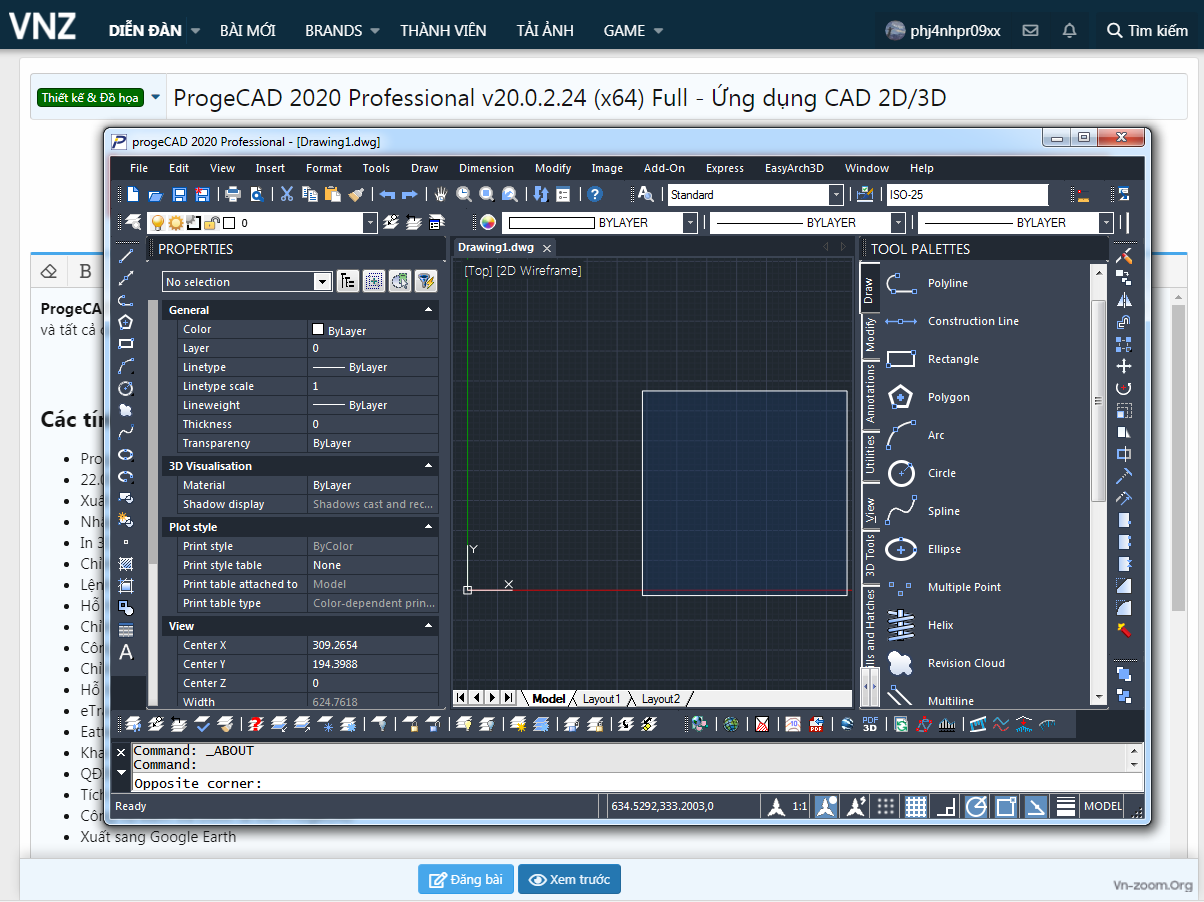The width and height of the screenshot is (1204, 902).
Task: Toggle Entity Snap tracking in status bar
Action: [x=1036, y=806]
